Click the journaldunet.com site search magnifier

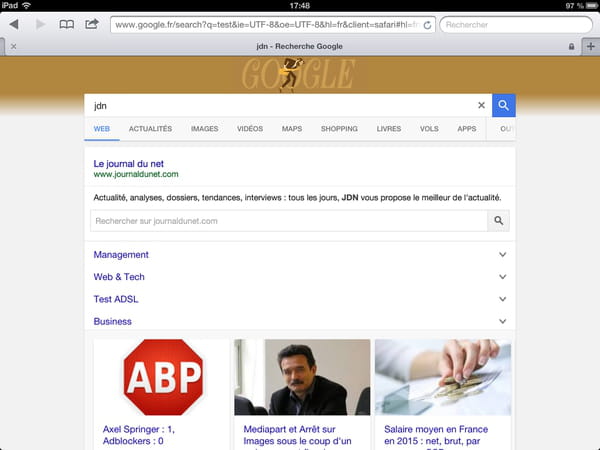point(498,221)
